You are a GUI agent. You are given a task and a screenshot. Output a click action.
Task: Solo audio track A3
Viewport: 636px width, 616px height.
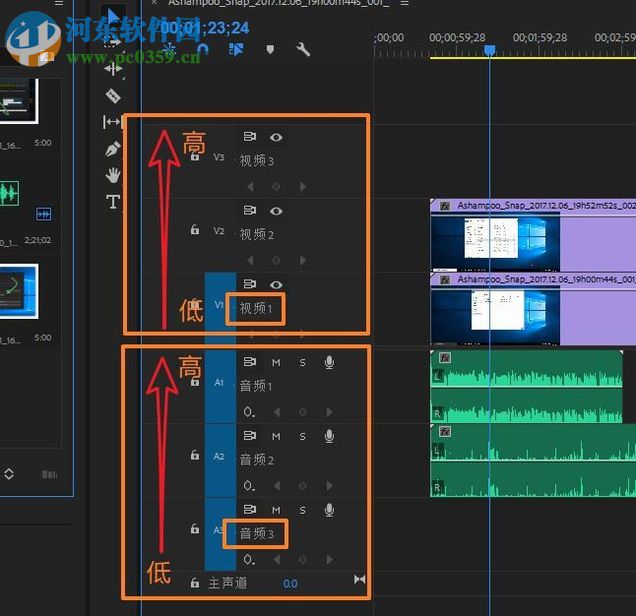[302, 510]
